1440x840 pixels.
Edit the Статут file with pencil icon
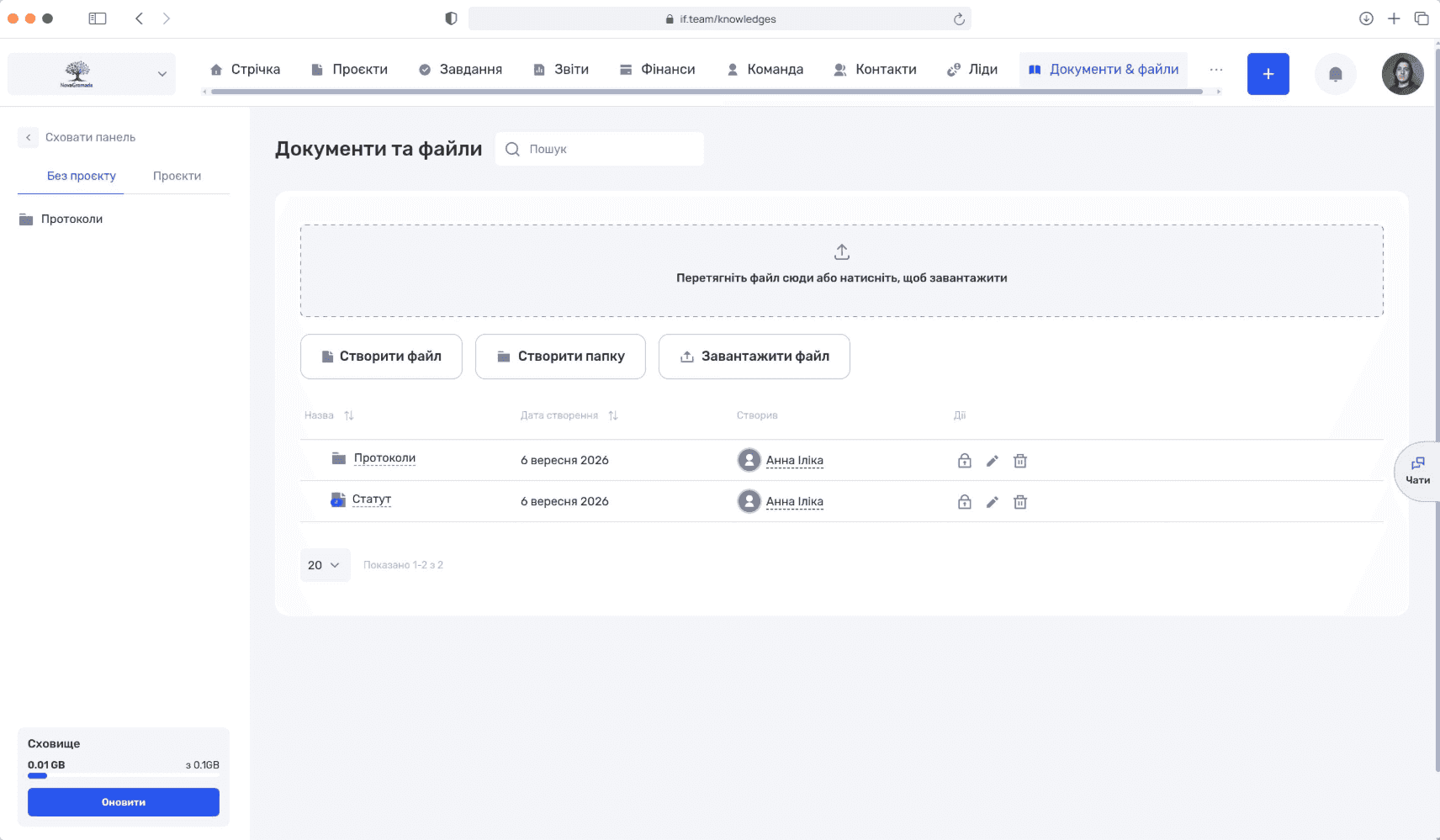[x=993, y=502]
